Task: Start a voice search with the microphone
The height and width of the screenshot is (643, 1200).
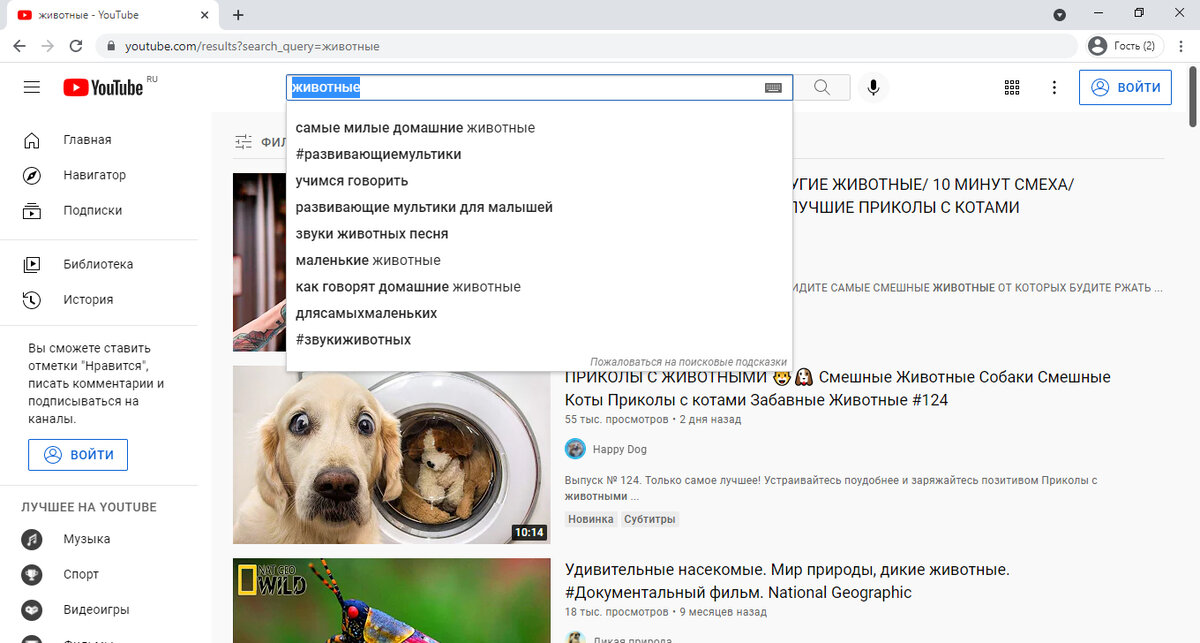Action: click(x=872, y=87)
